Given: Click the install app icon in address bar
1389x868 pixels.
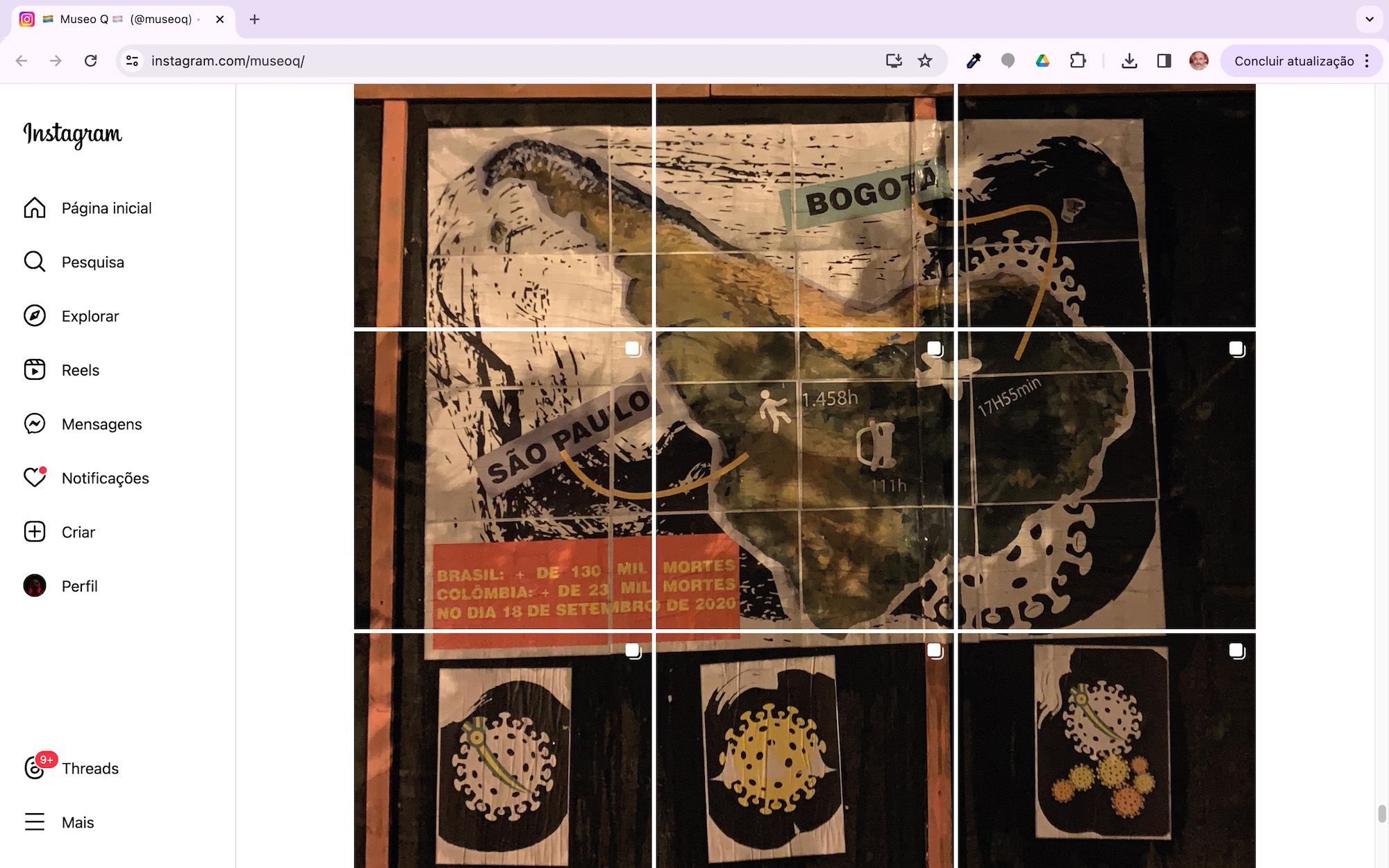Looking at the screenshot, I should click(x=894, y=61).
